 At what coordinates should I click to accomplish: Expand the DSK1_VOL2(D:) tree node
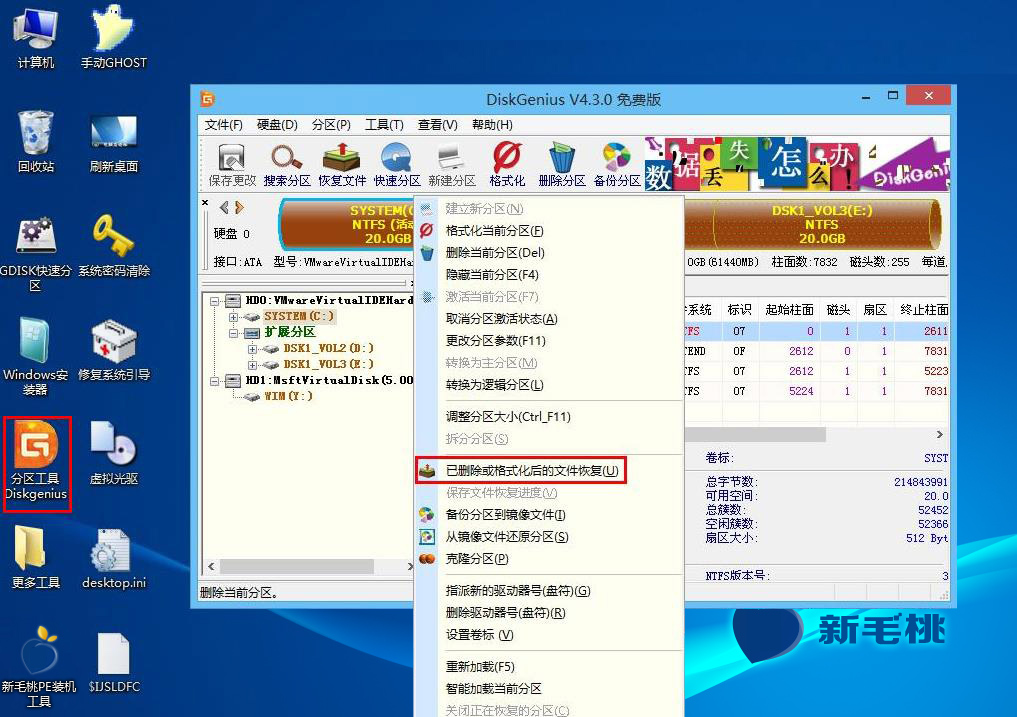[252, 349]
